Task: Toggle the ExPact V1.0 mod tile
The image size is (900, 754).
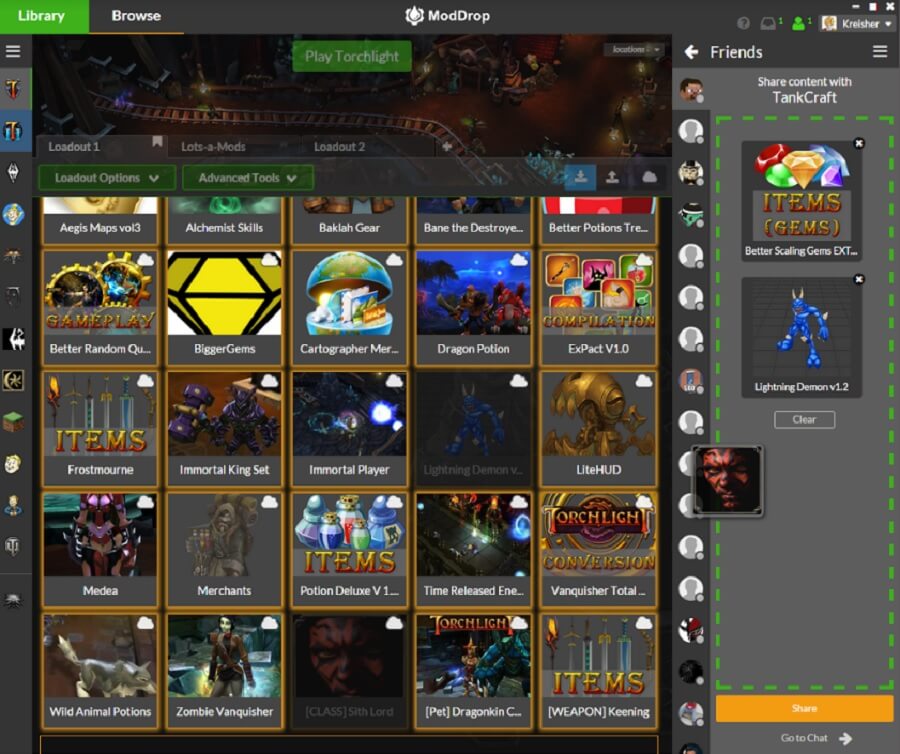Action: (598, 307)
